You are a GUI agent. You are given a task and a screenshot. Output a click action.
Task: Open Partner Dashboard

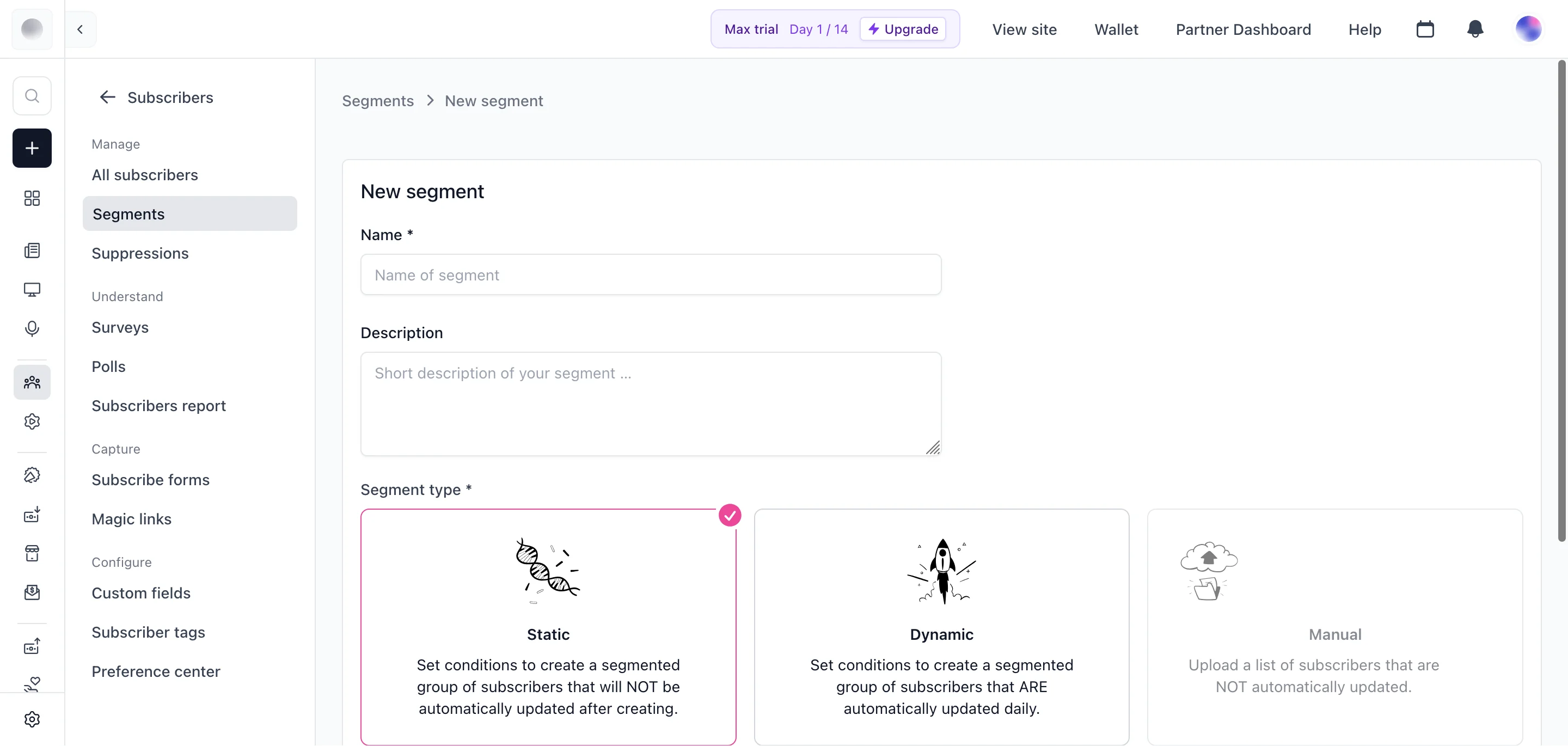[x=1243, y=29]
